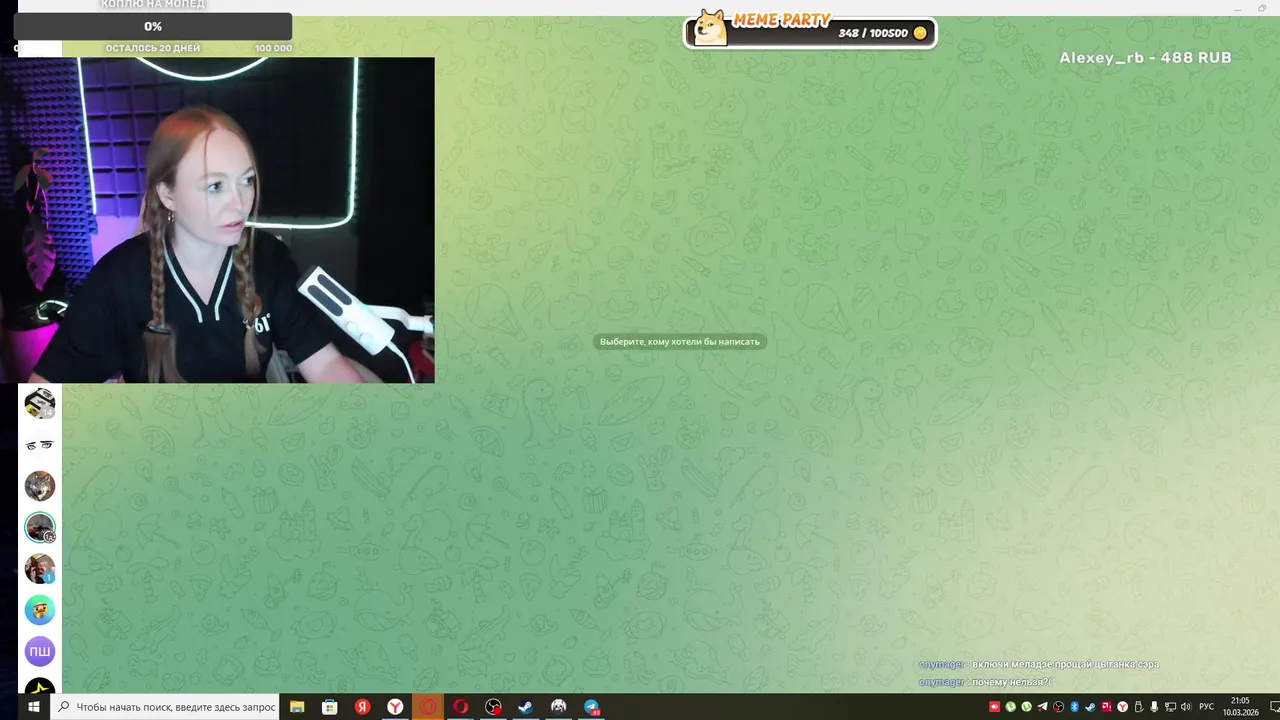Screen dimensions: 1280x720
Task: Open the network tray icon
Action: click(1170, 707)
